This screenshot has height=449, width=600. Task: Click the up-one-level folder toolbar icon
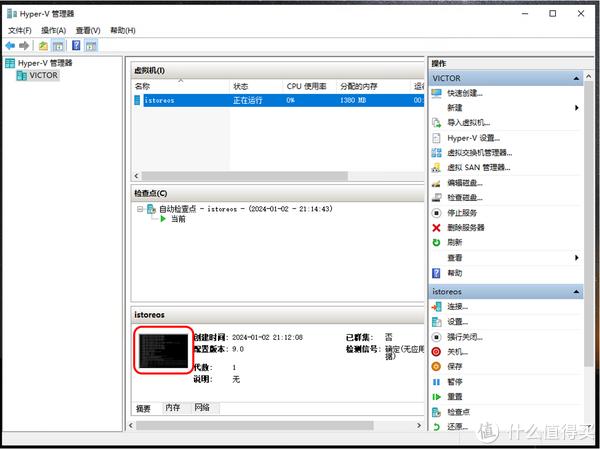pyautogui.click(x=43, y=46)
